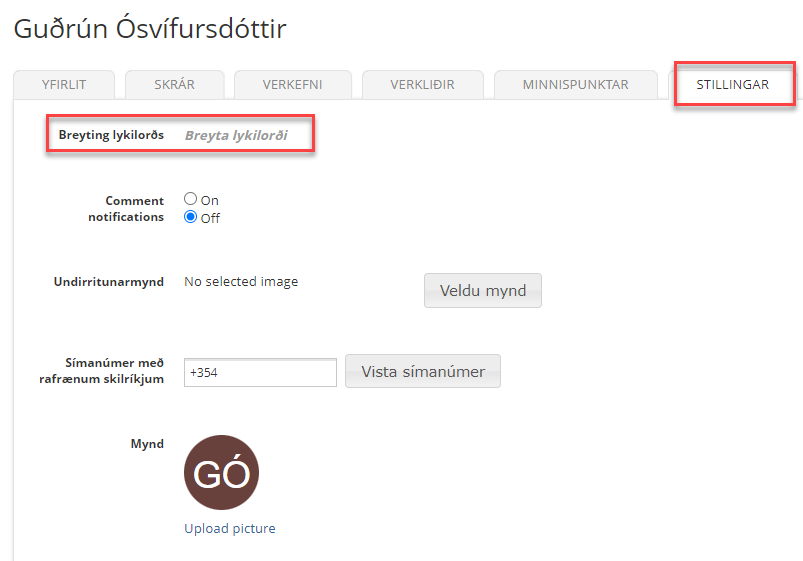Viewport: 803px width, 561px height.
Task: Select the Verkliðir tab
Action: [x=422, y=85]
